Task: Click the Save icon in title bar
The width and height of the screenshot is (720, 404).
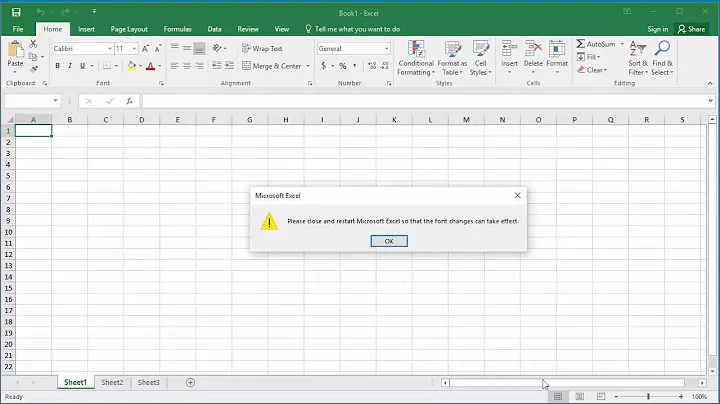Action: (16, 12)
